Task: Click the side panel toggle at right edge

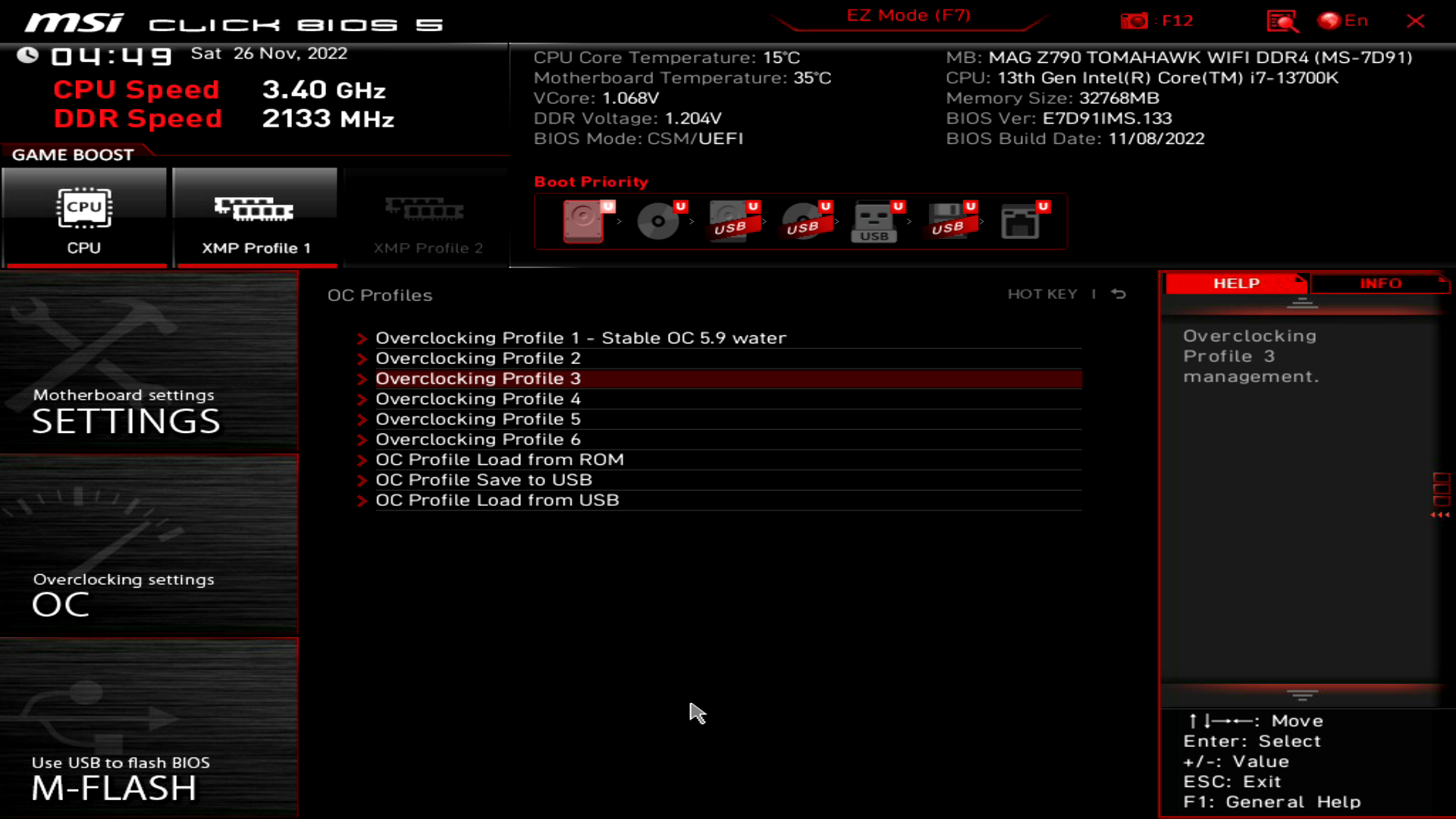Action: pyautogui.click(x=1441, y=496)
